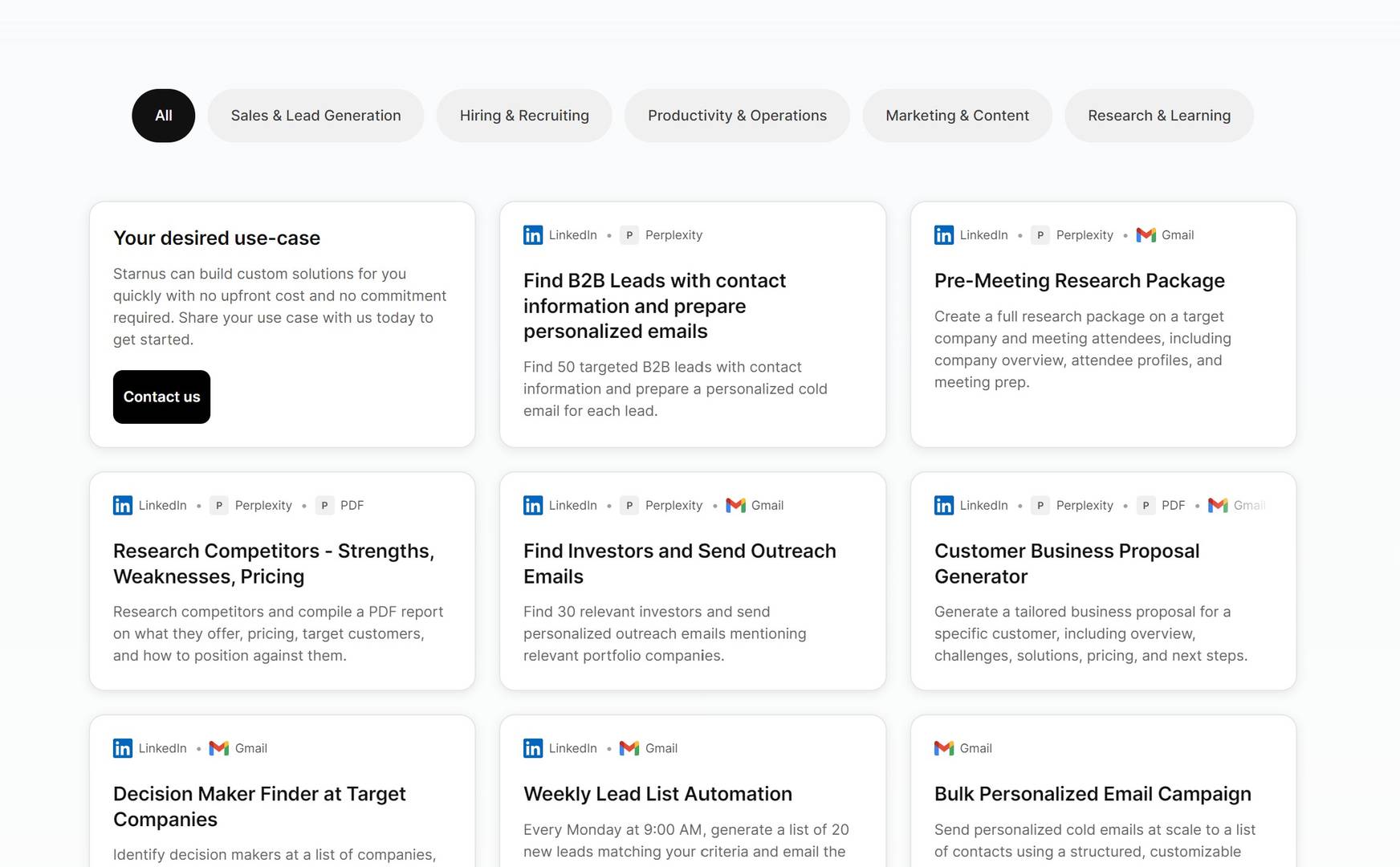Filter by Sales & Lead Generation
1400x867 pixels.
[x=315, y=116]
